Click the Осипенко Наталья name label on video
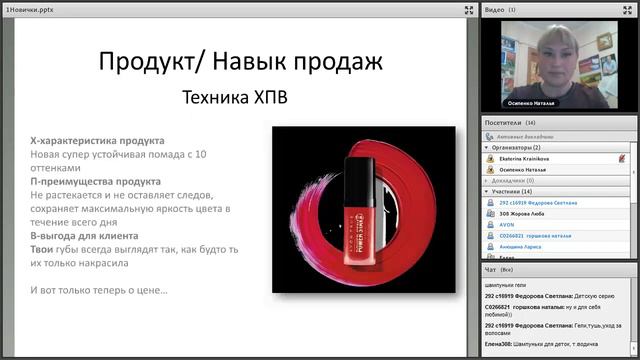Viewport: 640px width, 360px height. coord(531,103)
